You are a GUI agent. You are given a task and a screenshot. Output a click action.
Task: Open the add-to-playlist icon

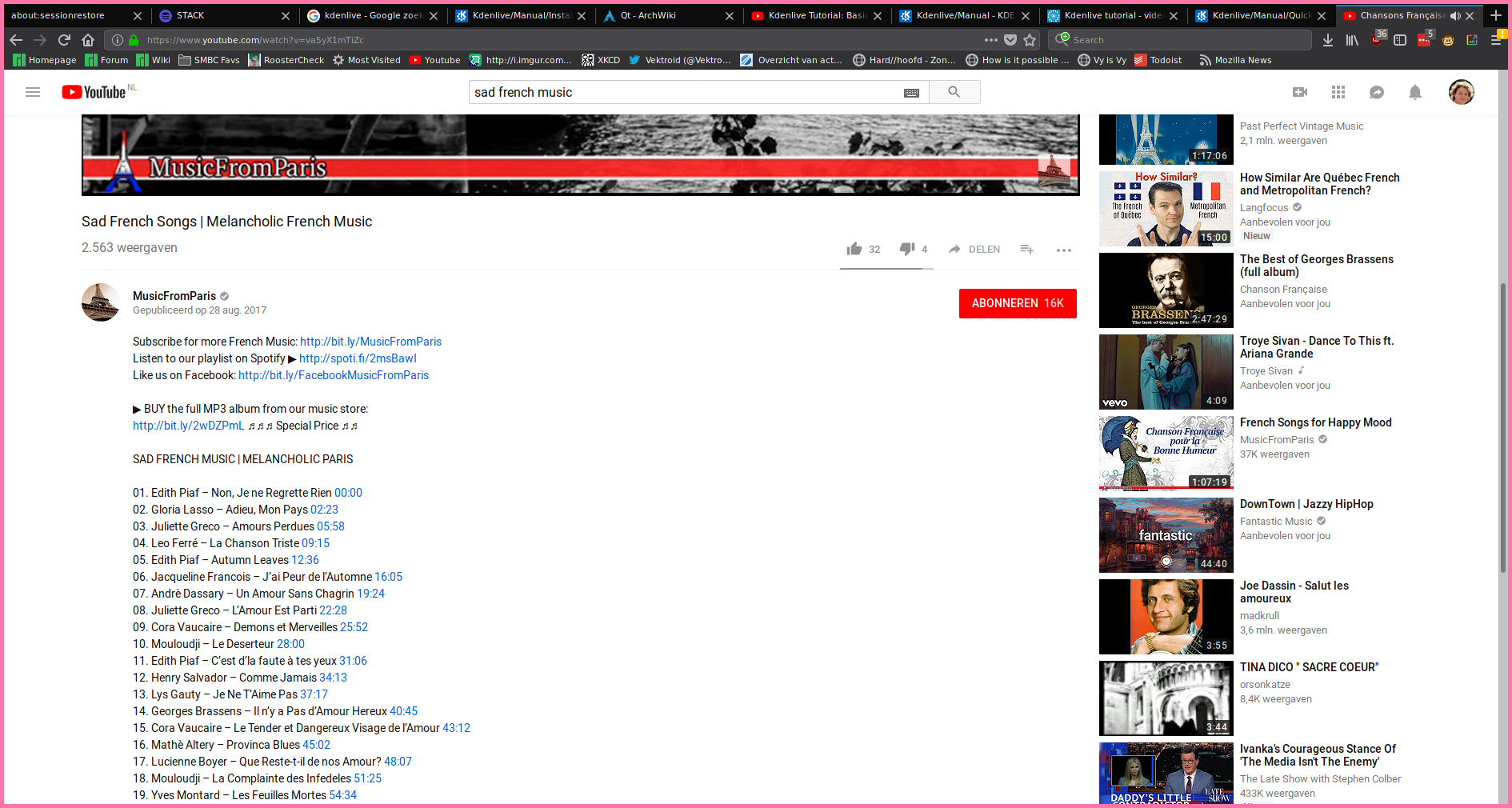1027,250
